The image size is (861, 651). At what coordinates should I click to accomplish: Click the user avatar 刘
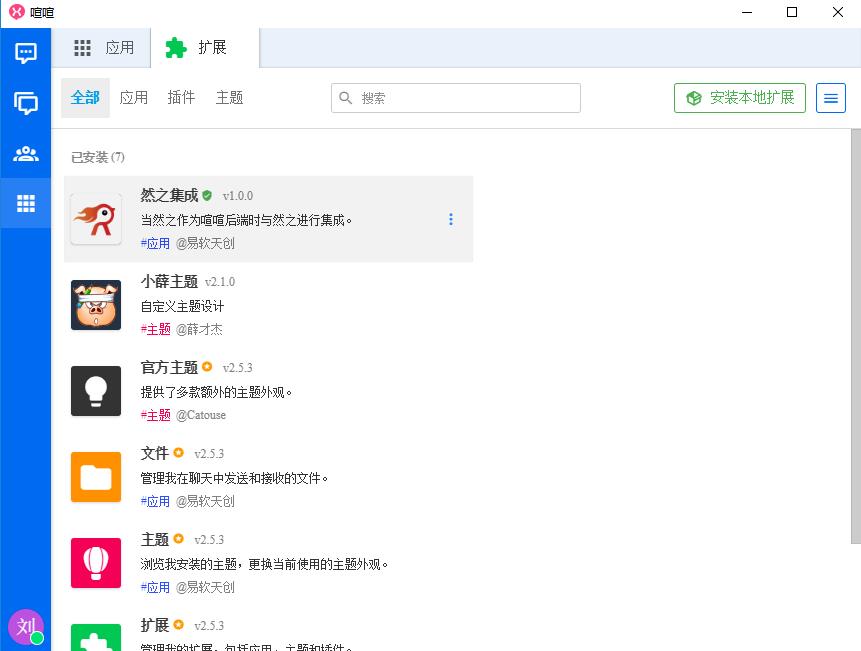(x=25, y=627)
